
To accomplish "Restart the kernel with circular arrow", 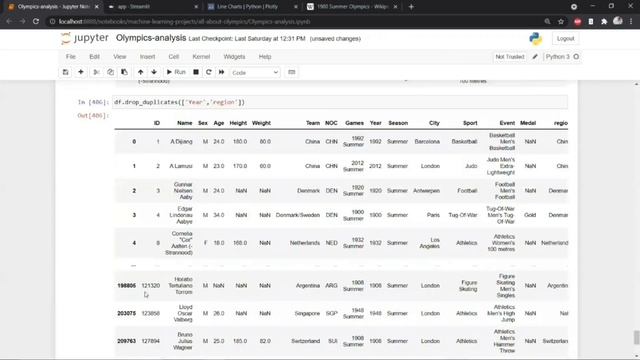I will (x=209, y=72).
